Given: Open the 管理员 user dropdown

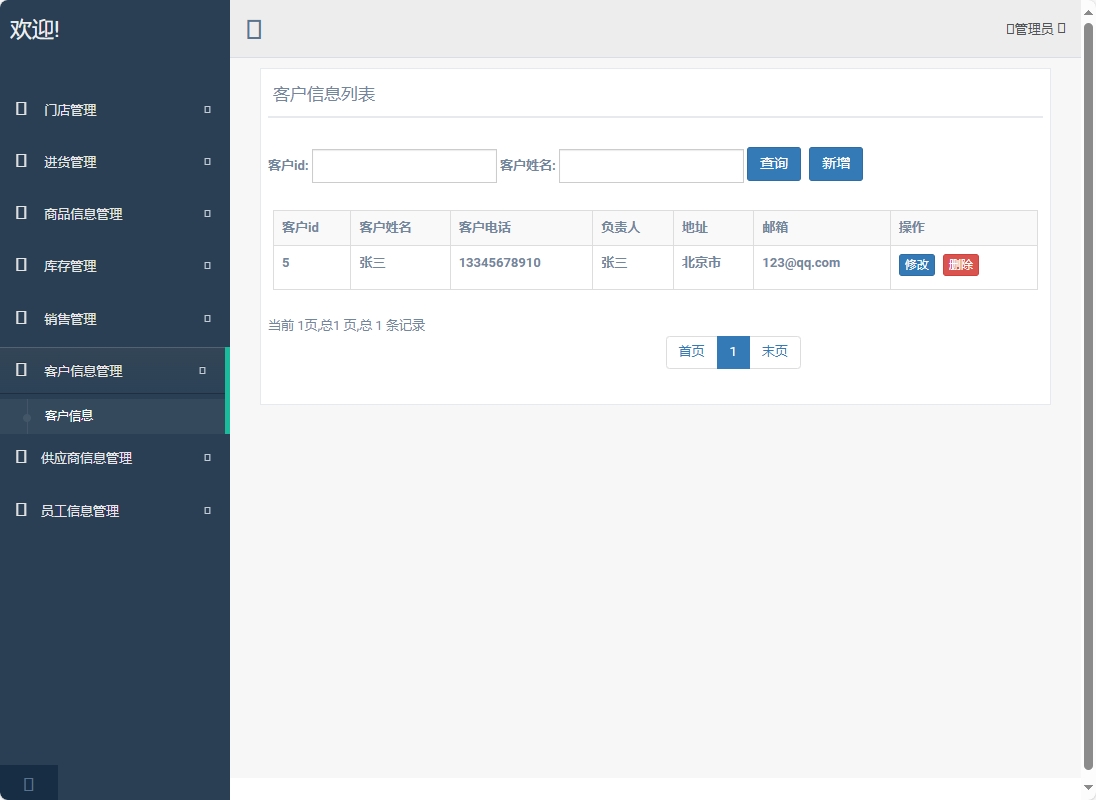Looking at the screenshot, I should coord(1035,27).
